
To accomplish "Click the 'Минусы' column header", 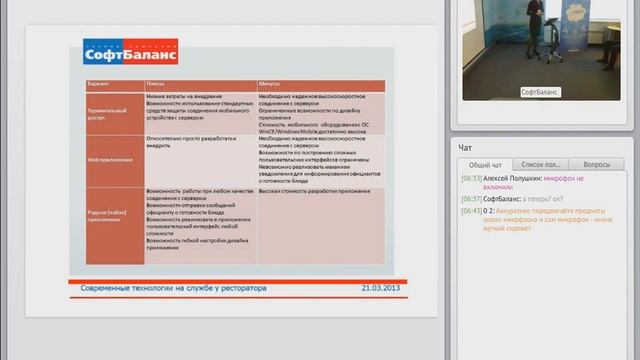I will click(x=321, y=85).
